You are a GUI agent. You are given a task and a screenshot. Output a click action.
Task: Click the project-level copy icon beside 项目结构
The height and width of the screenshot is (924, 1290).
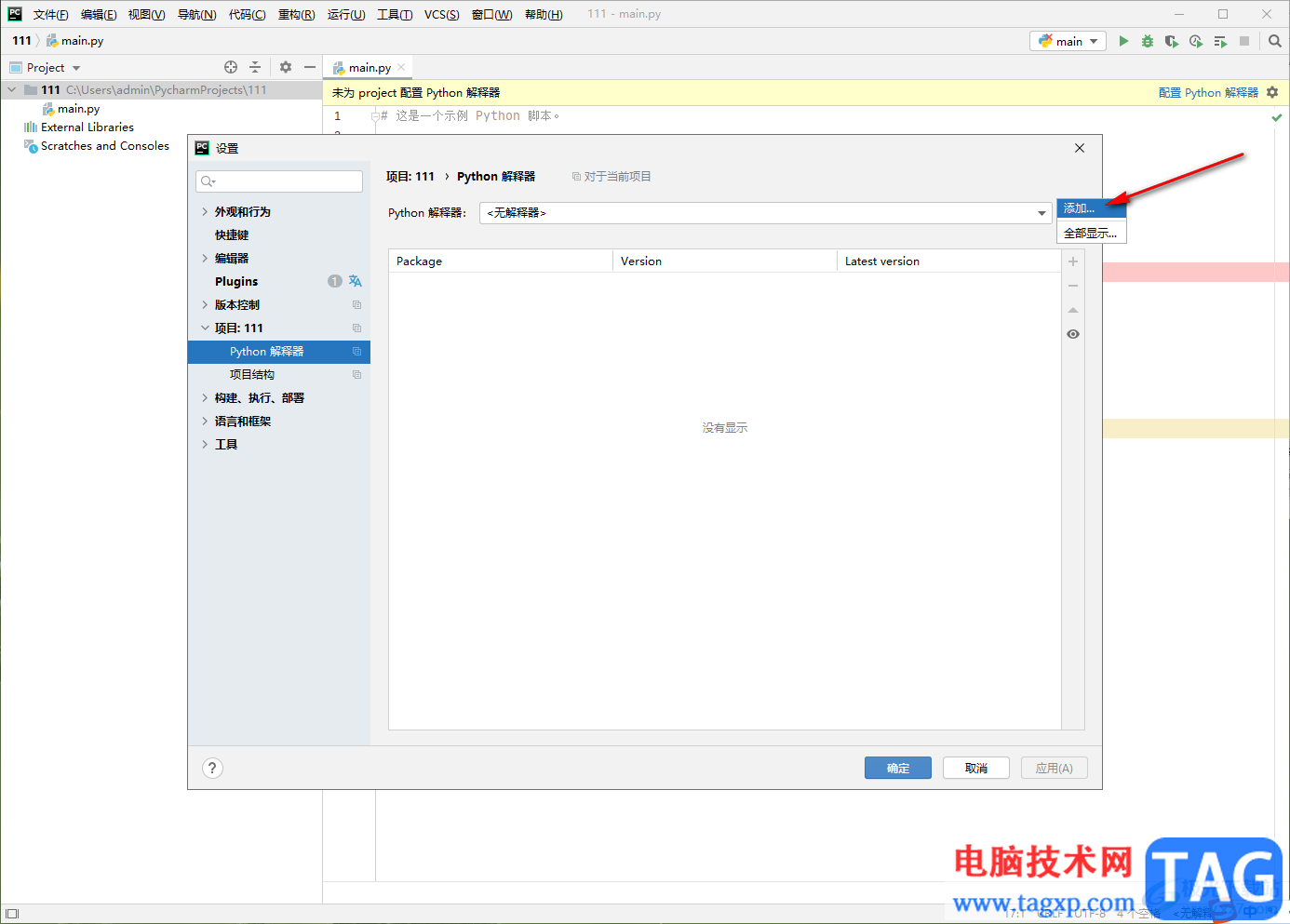click(356, 375)
